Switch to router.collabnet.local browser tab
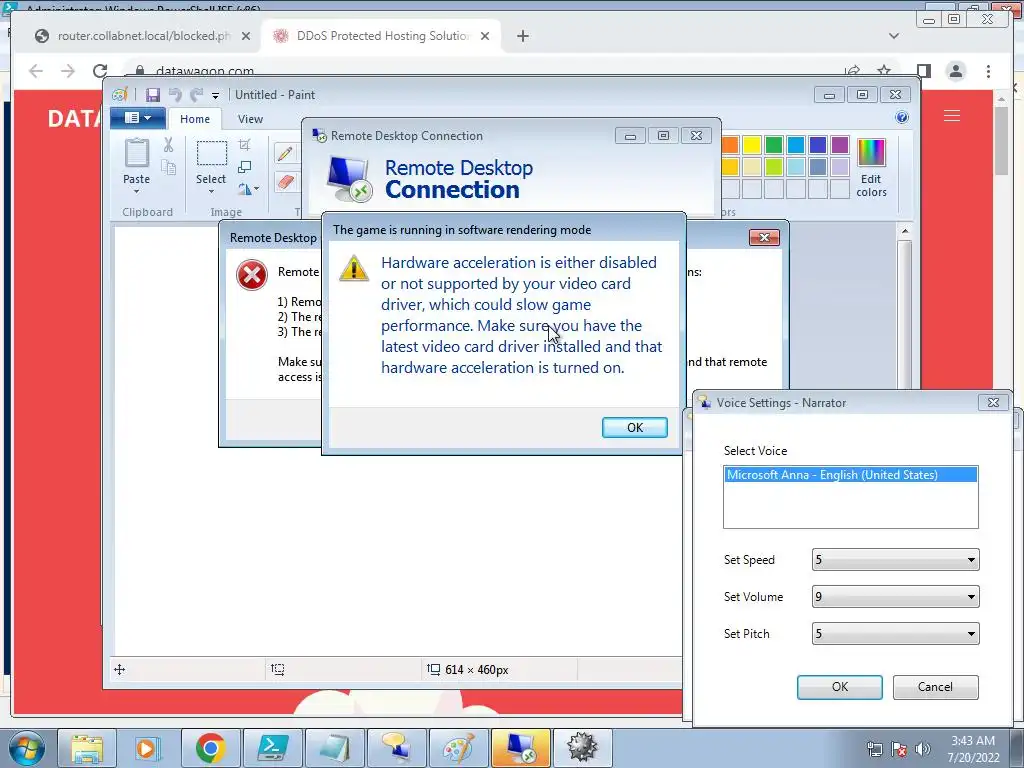 click(140, 36)
